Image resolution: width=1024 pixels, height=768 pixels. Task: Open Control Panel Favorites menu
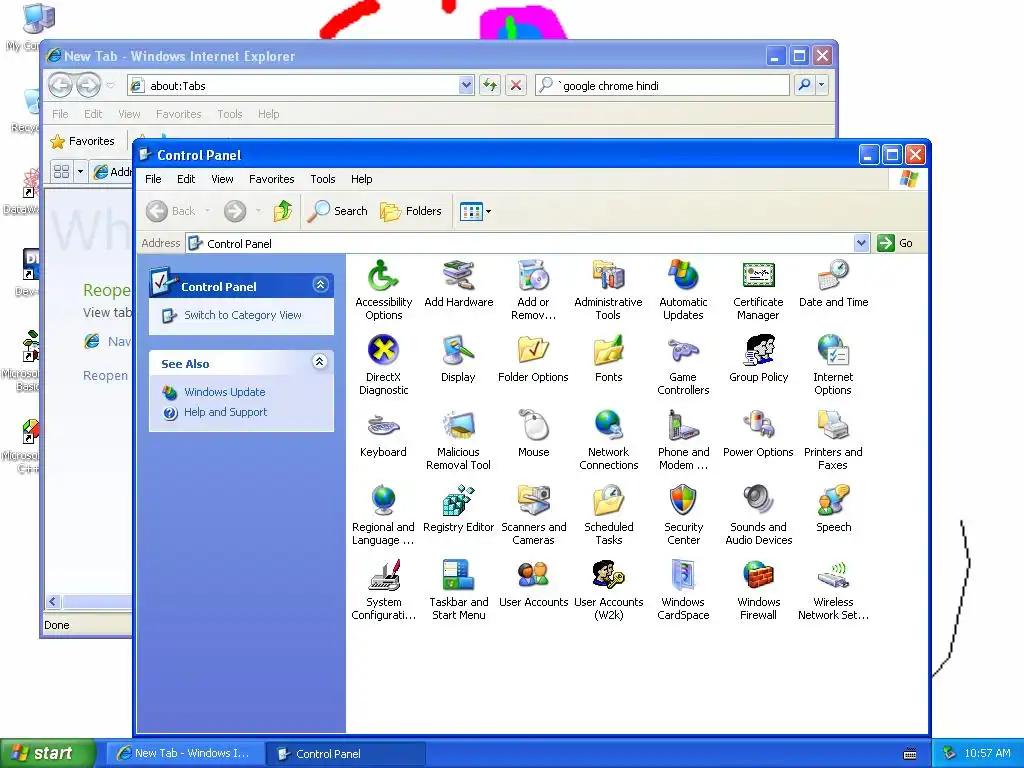pyautogui.click(x=272, y=179)
